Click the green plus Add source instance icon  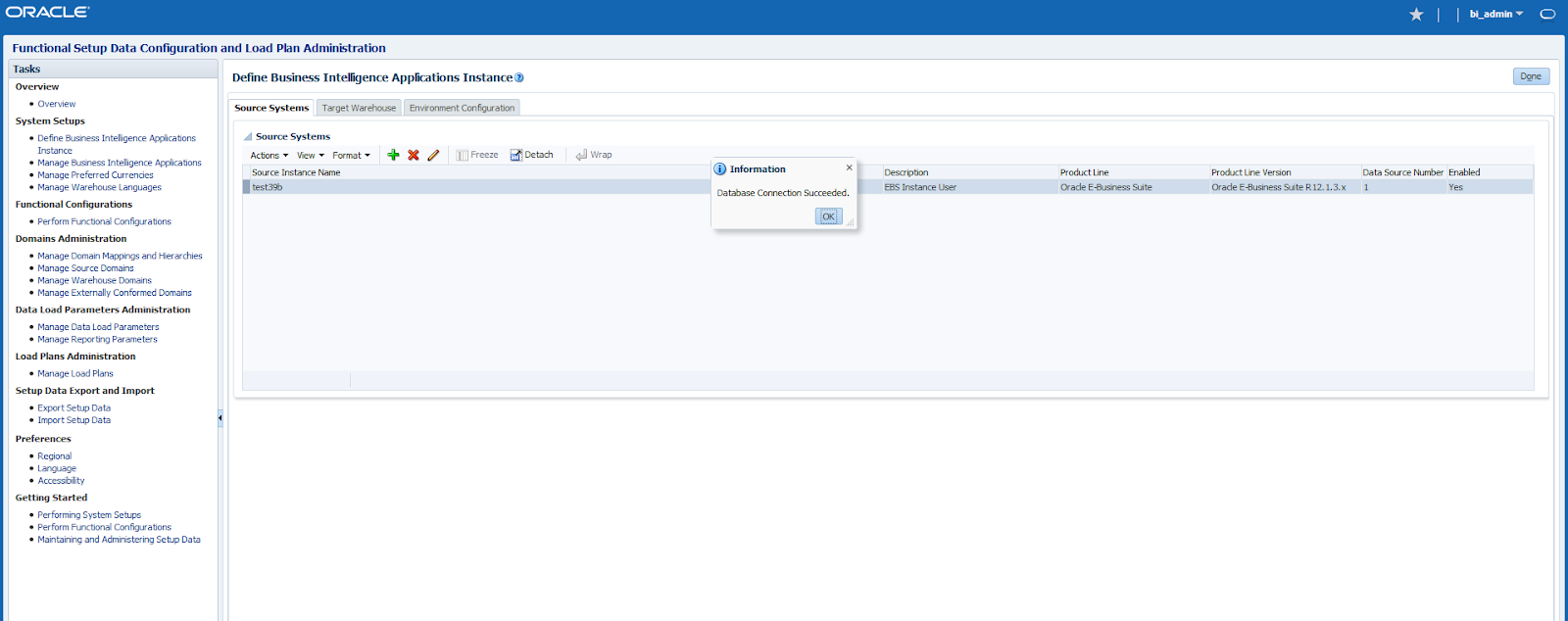(x=393, y=155)
